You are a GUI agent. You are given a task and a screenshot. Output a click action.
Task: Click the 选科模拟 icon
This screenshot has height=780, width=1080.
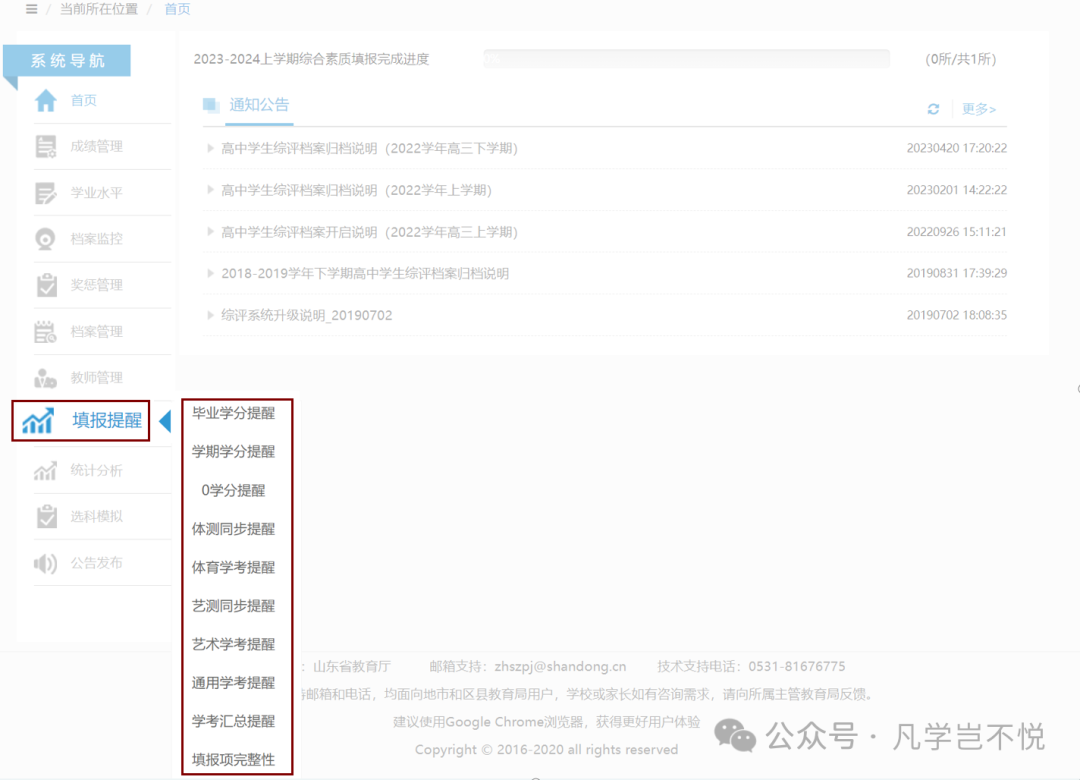(x=48, y=516)
